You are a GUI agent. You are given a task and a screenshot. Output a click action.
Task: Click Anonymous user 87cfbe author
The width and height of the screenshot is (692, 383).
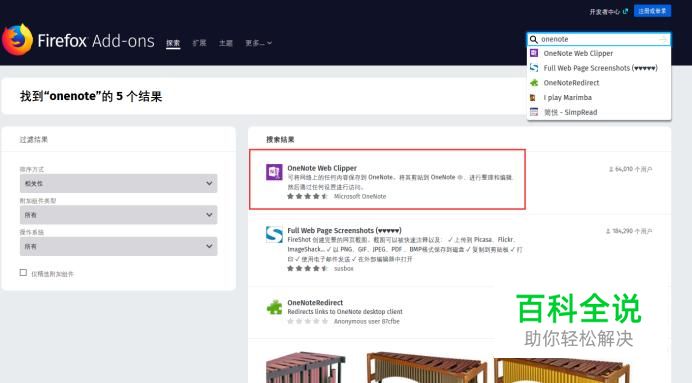pos(367,321)
